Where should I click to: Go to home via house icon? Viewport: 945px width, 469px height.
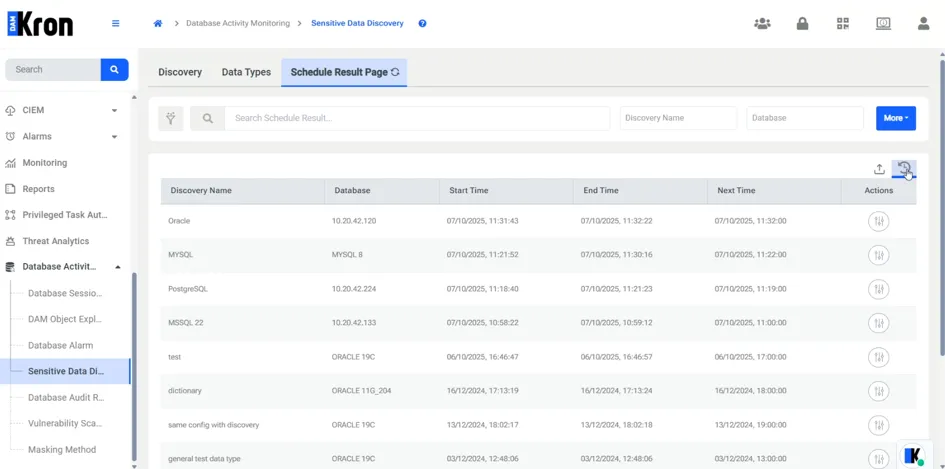[x=158, y=24]
